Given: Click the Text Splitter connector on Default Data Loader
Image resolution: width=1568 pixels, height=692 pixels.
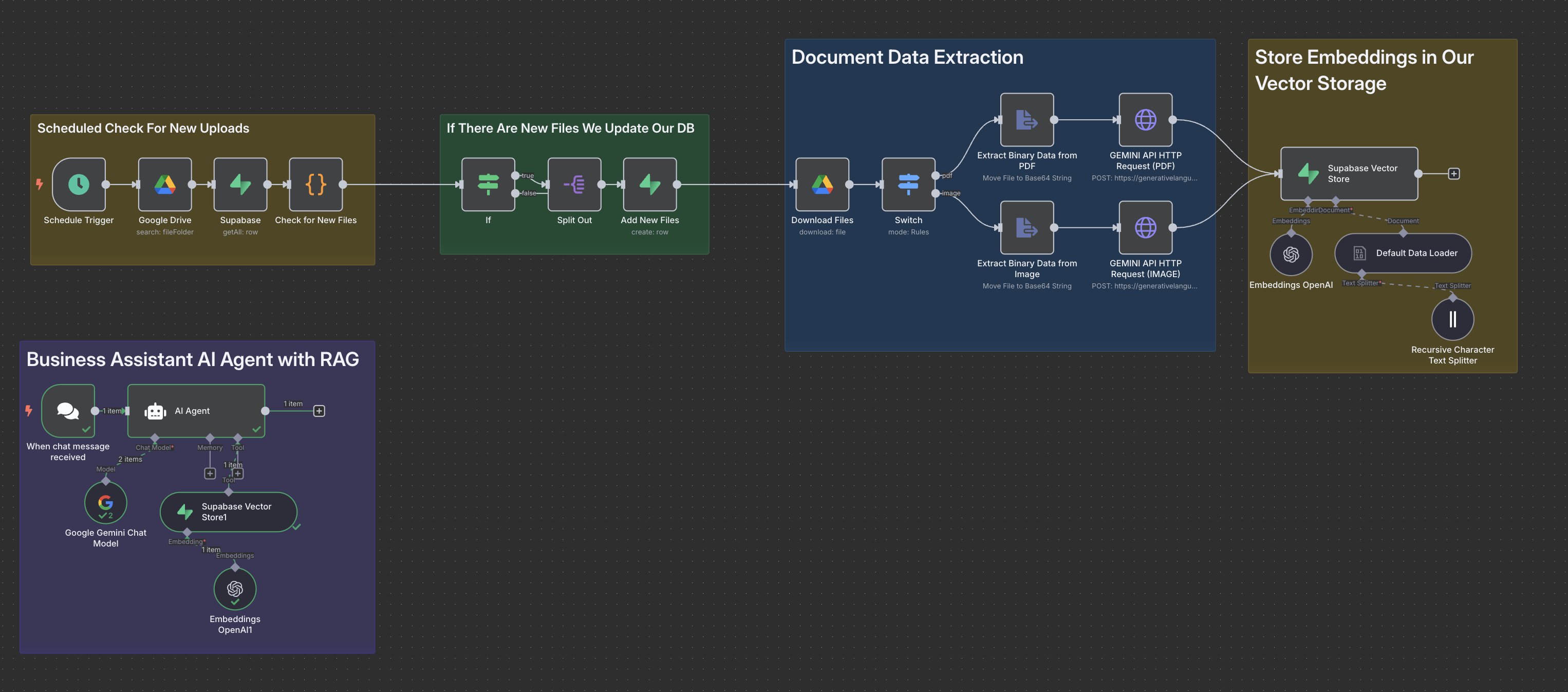Looking at the screenshot, I should (1361, 274).
